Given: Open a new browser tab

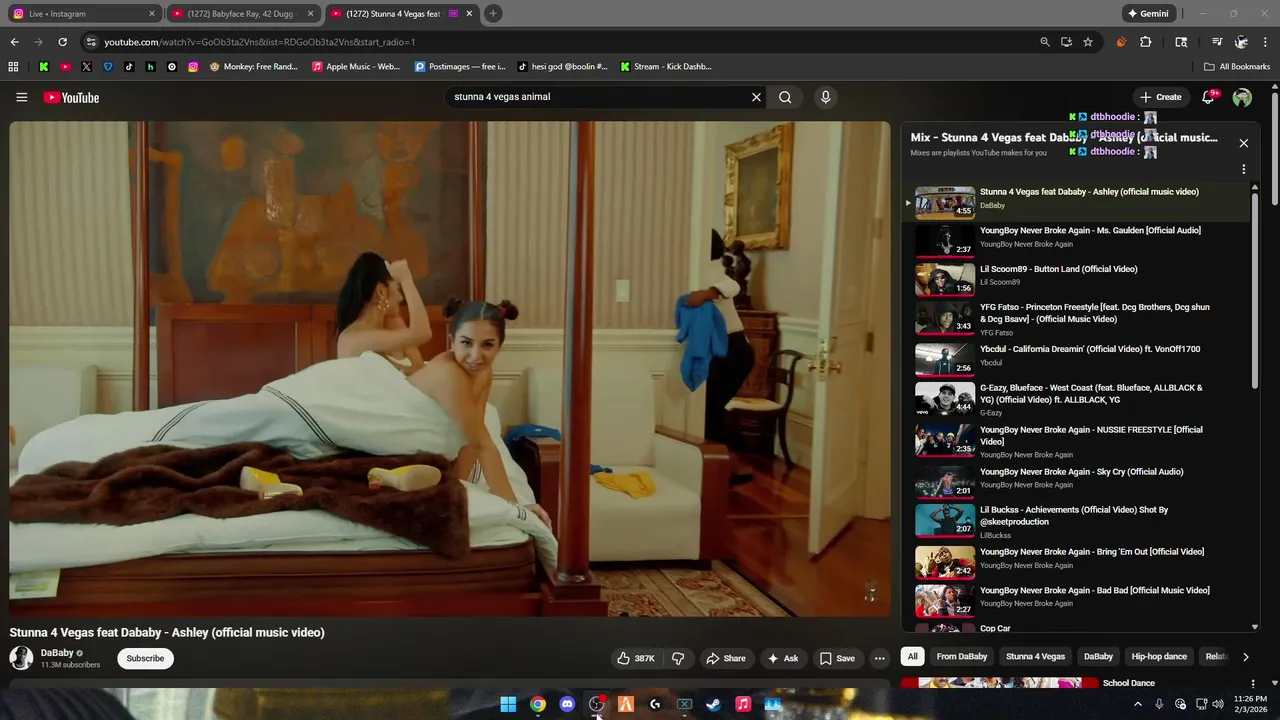Looking at the screenshot, I should [493, 14].
